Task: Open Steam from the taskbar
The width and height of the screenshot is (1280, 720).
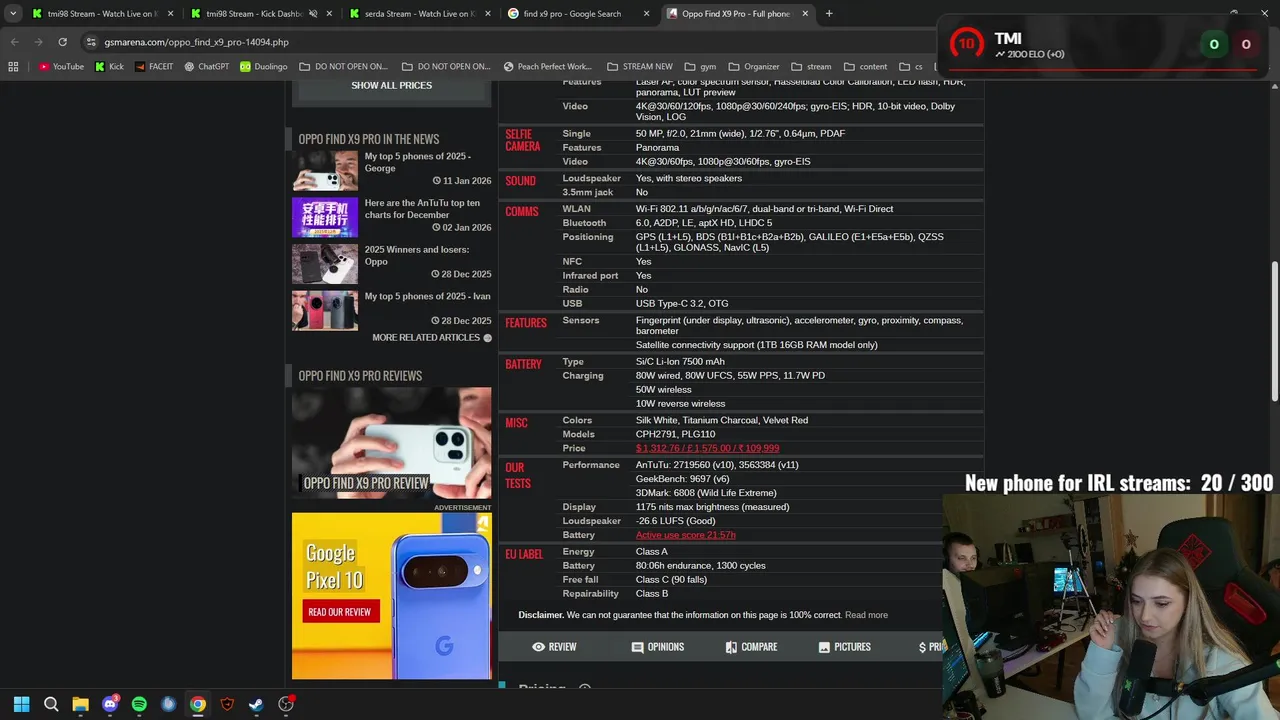Action: [256, 704]
